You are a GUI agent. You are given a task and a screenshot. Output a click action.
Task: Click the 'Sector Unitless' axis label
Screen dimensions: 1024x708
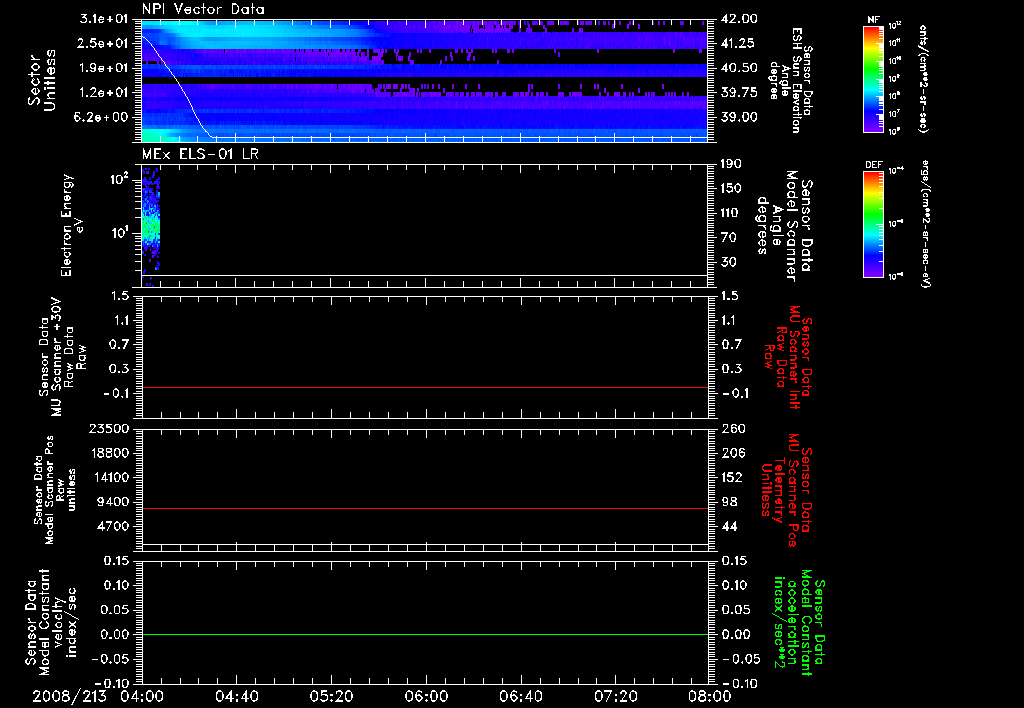pos(42,80)
